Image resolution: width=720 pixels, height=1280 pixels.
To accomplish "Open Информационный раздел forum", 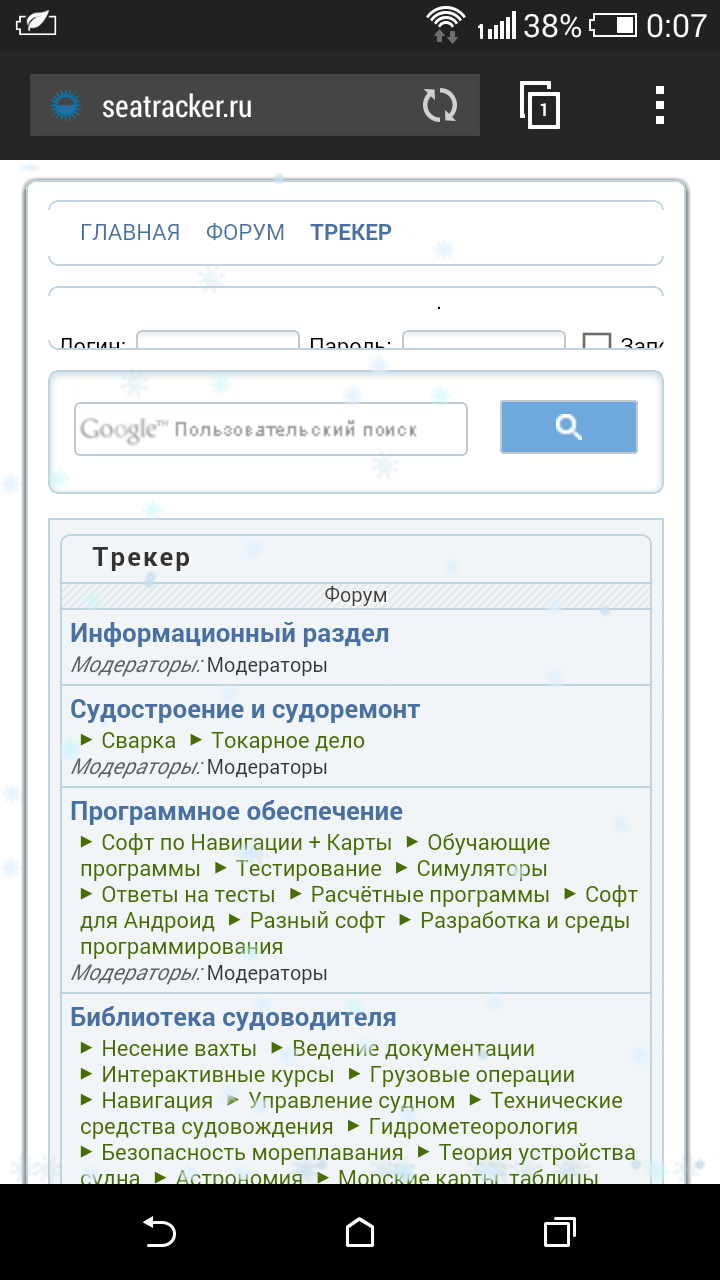I will (x=229, y=633).
